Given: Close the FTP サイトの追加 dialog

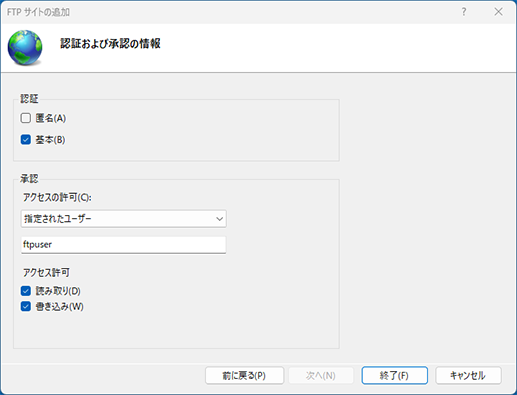Looking at the screenshot, I should pos(498,12).
